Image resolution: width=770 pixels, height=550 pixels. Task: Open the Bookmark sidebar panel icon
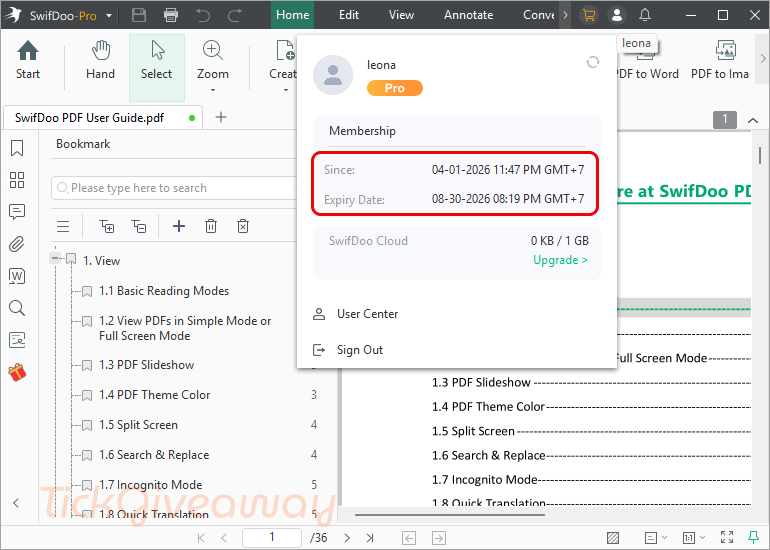(x=17, y=148)
